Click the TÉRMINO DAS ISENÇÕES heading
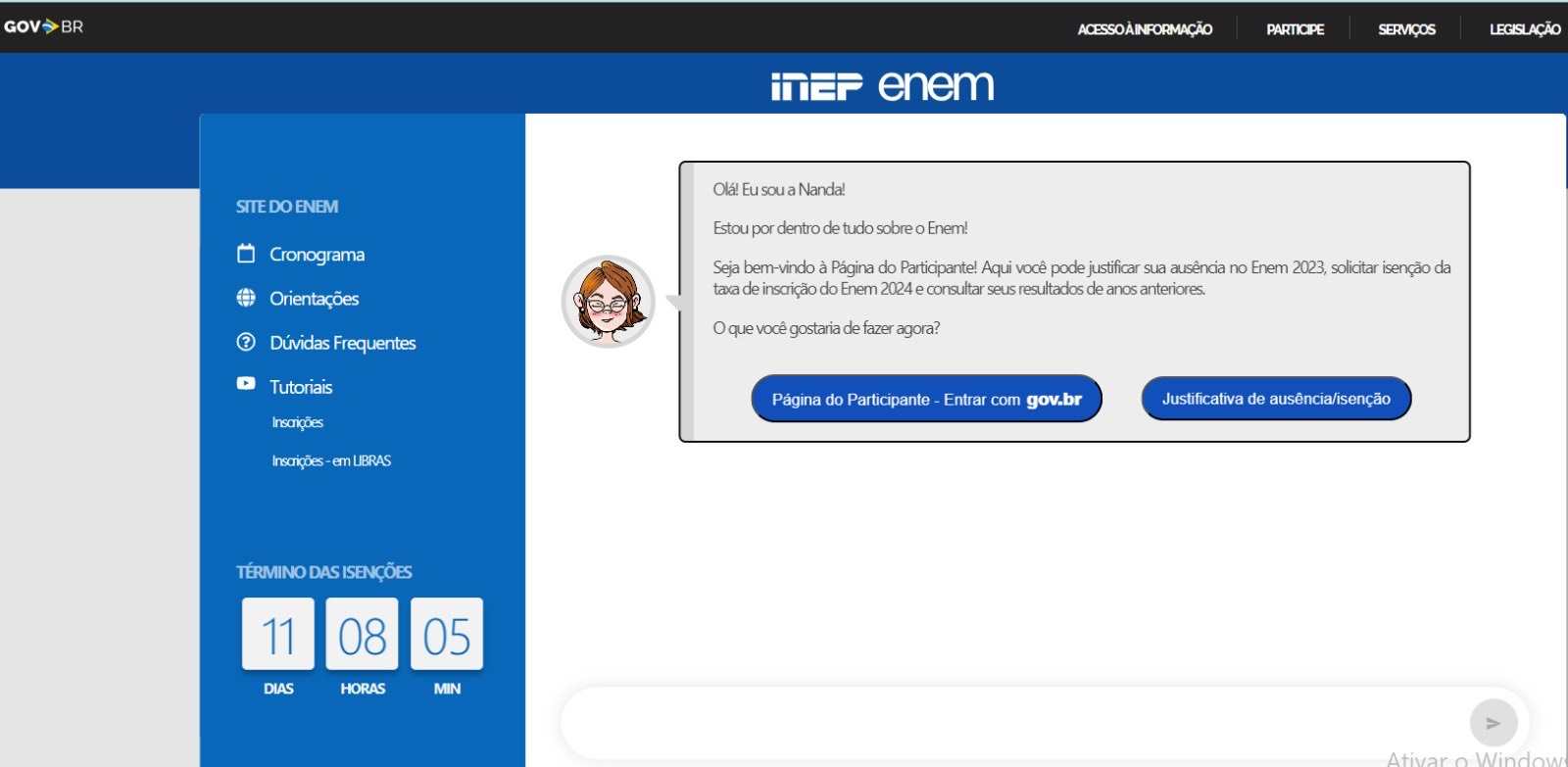The height and width of the screenshot is (767, 1568). tap(323, 572)
